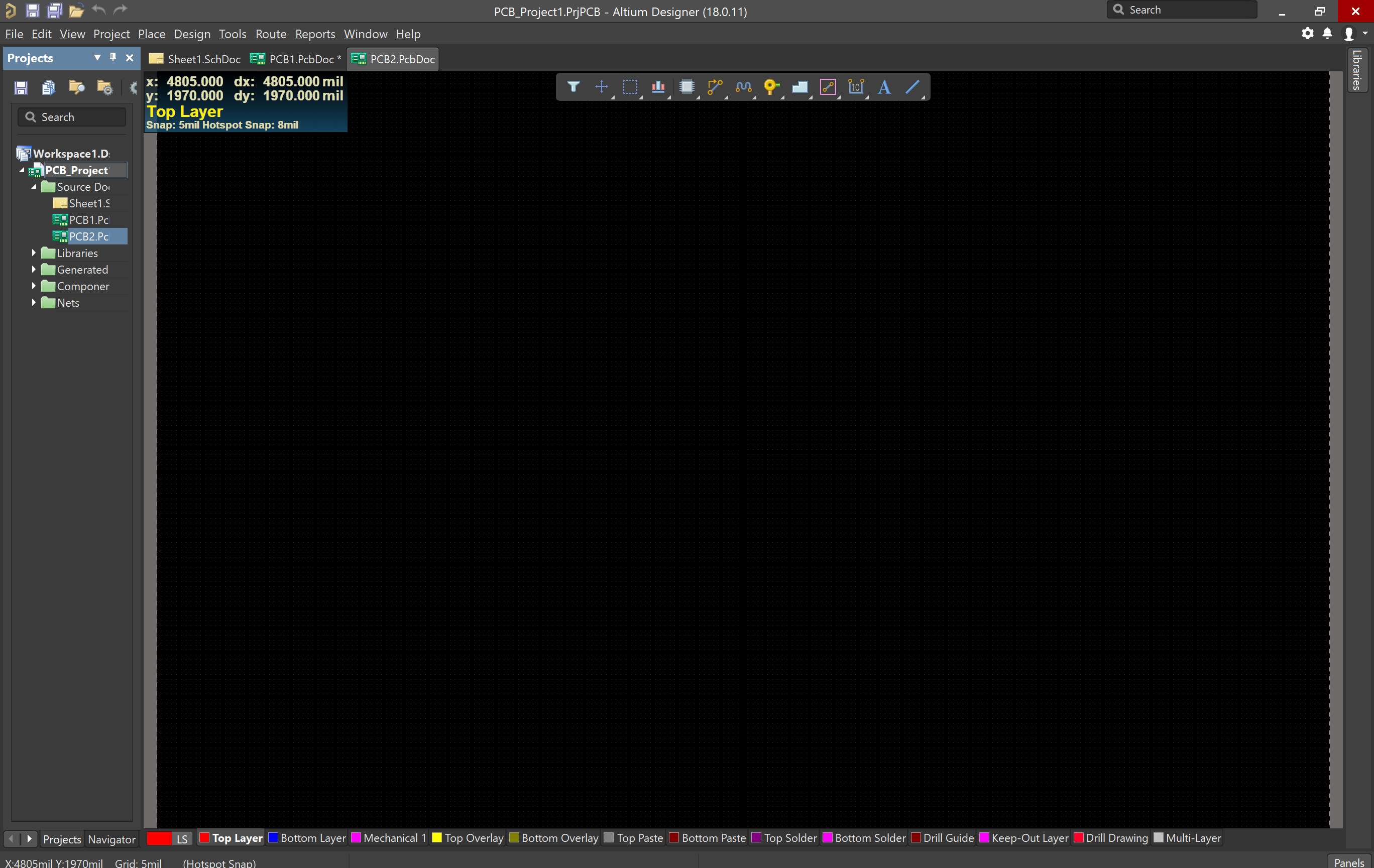Click the current layer red color swatch

pos(159,838)
